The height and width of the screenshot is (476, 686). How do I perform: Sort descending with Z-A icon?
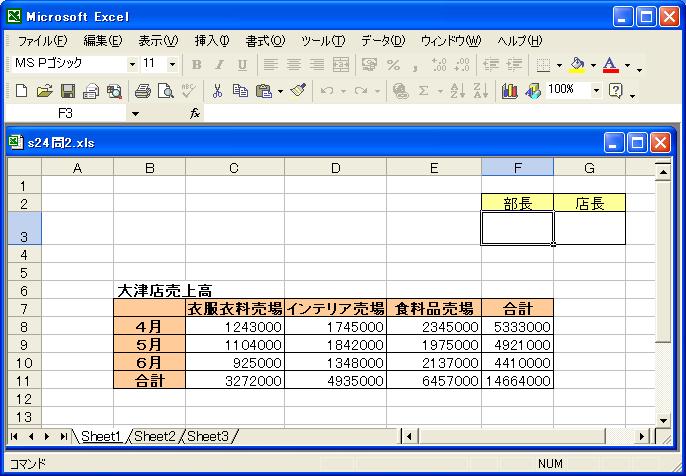click(x=480, y=91)
